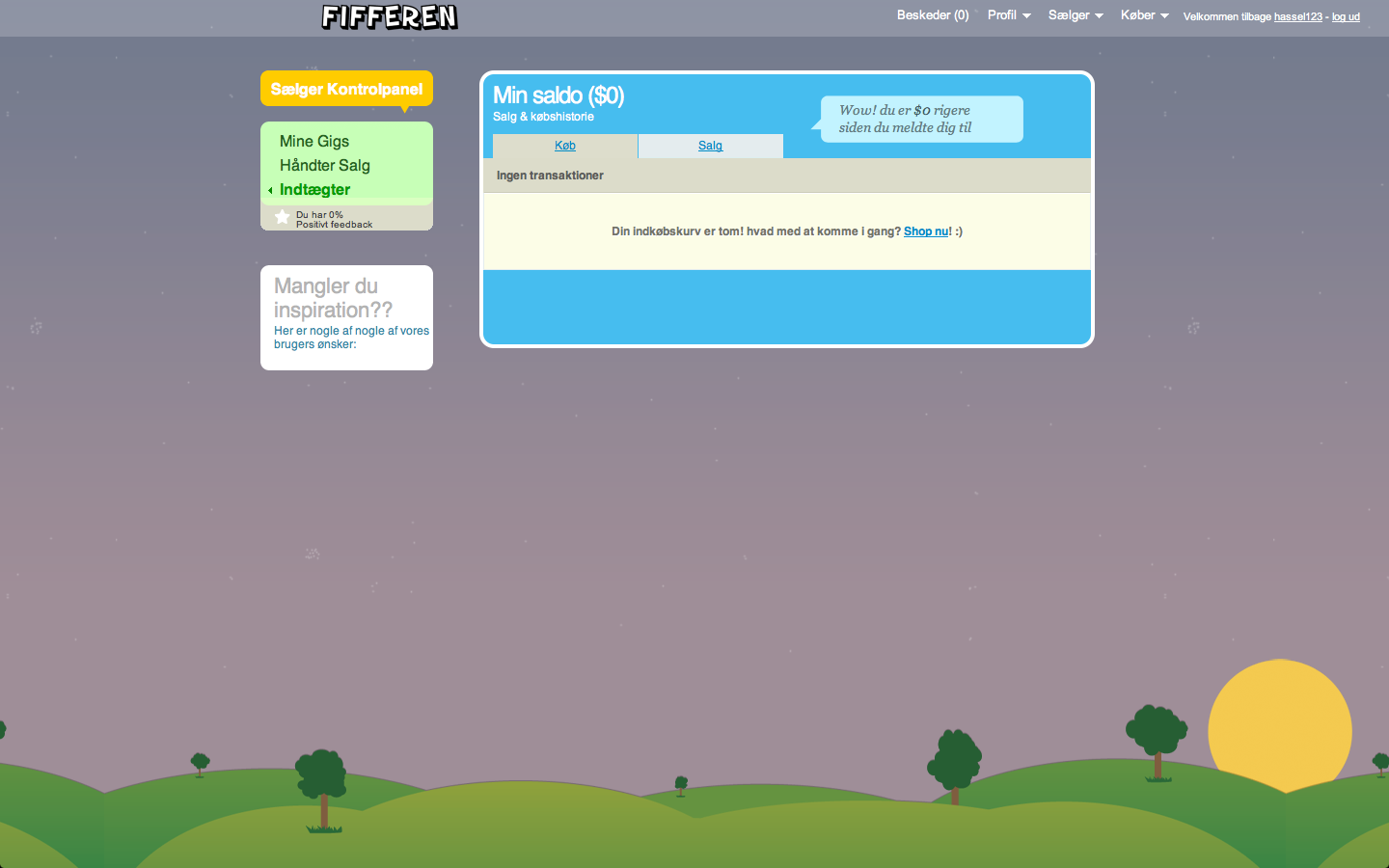Viewport: 1389px width, 868px height.
Task: Expand the Køber dropdown menu
Action: pyautogui.click(x=1144, y=15)
